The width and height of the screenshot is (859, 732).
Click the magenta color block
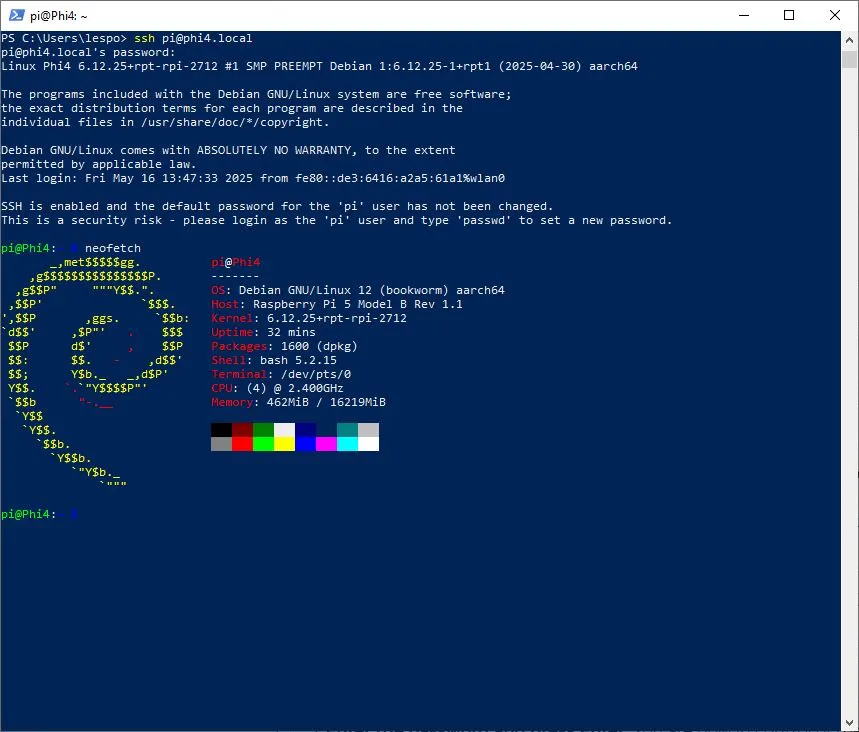click(327, 444)
